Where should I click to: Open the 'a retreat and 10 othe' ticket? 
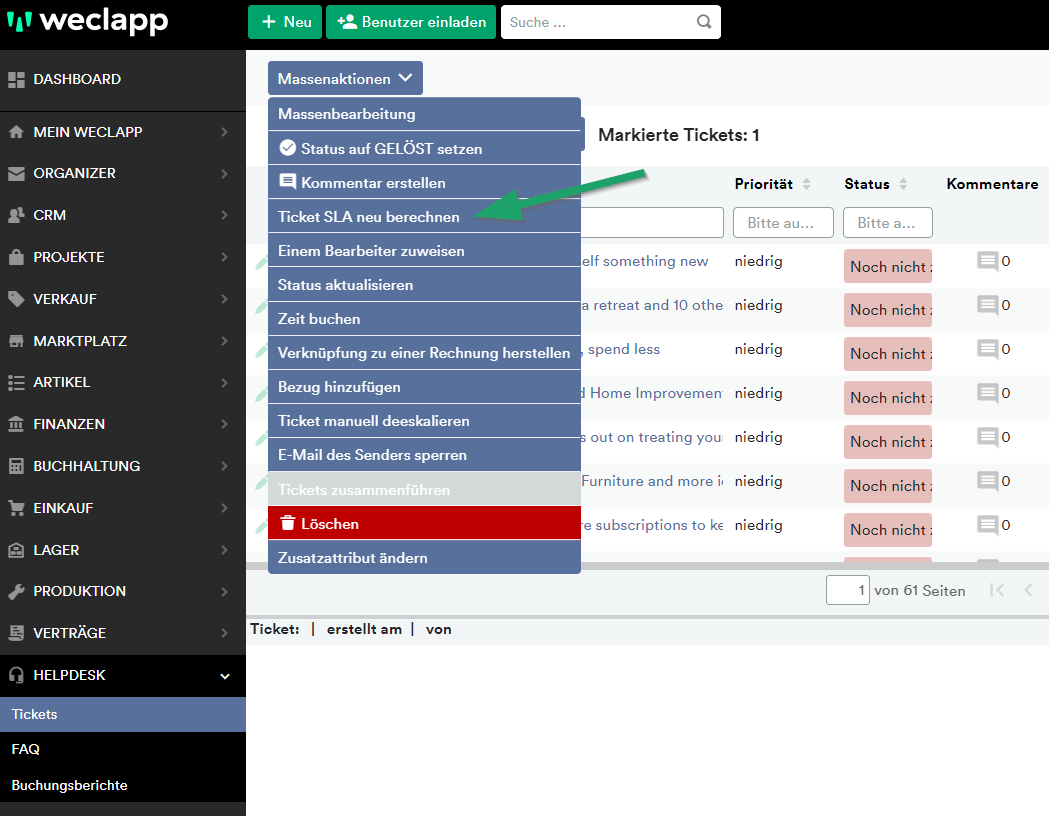pyautogui.click(x=652, y=305)
